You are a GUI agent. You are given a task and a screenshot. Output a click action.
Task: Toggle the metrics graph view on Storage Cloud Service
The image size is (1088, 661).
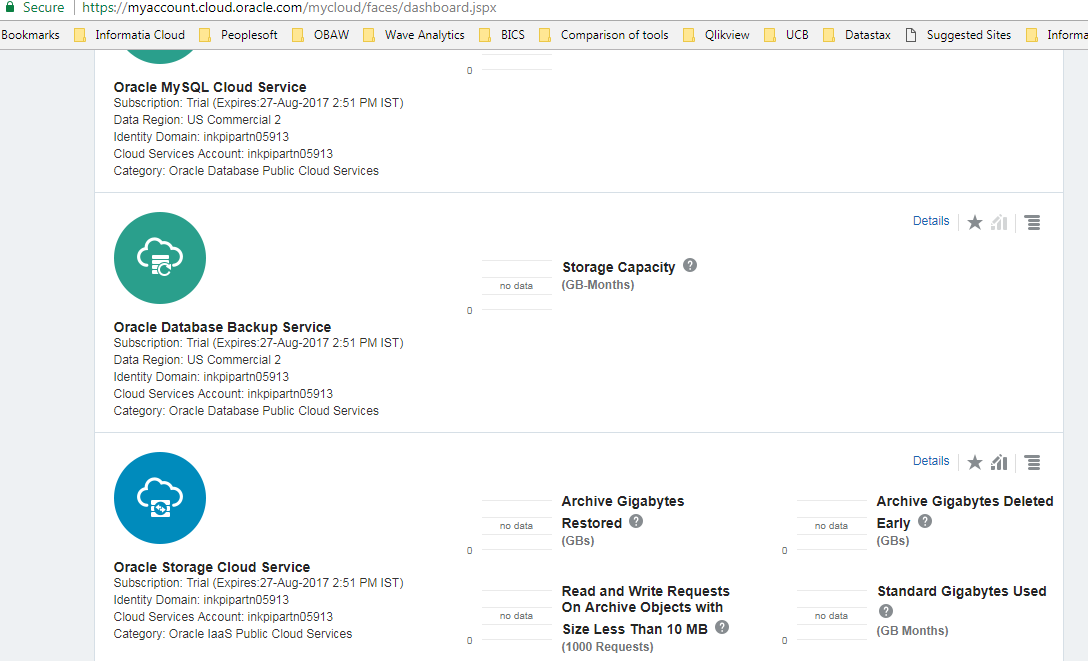click(998, 461)
